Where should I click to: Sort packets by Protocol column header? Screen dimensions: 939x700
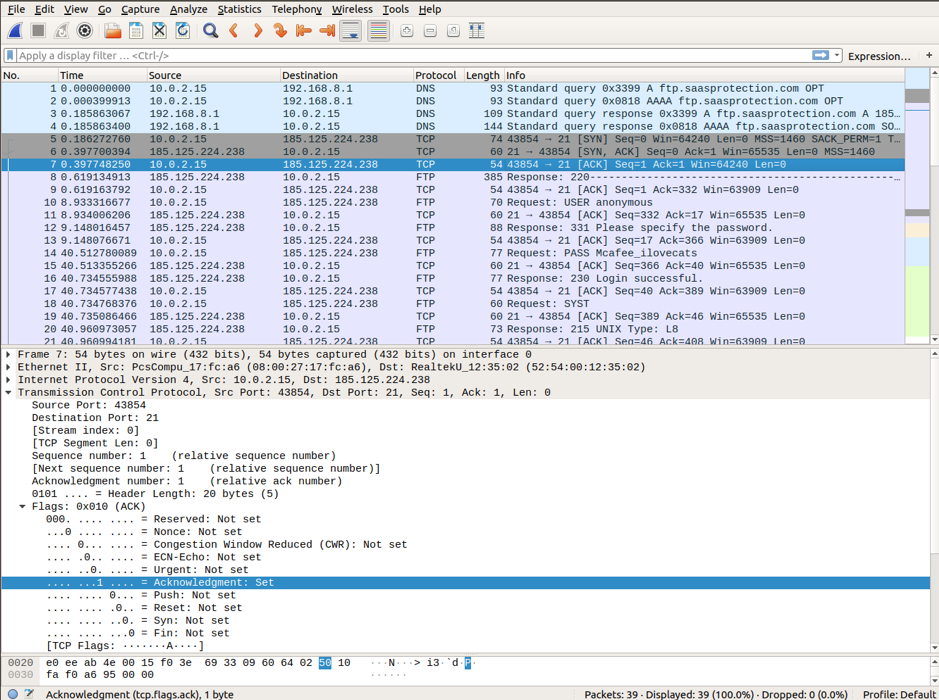point(436,75)
